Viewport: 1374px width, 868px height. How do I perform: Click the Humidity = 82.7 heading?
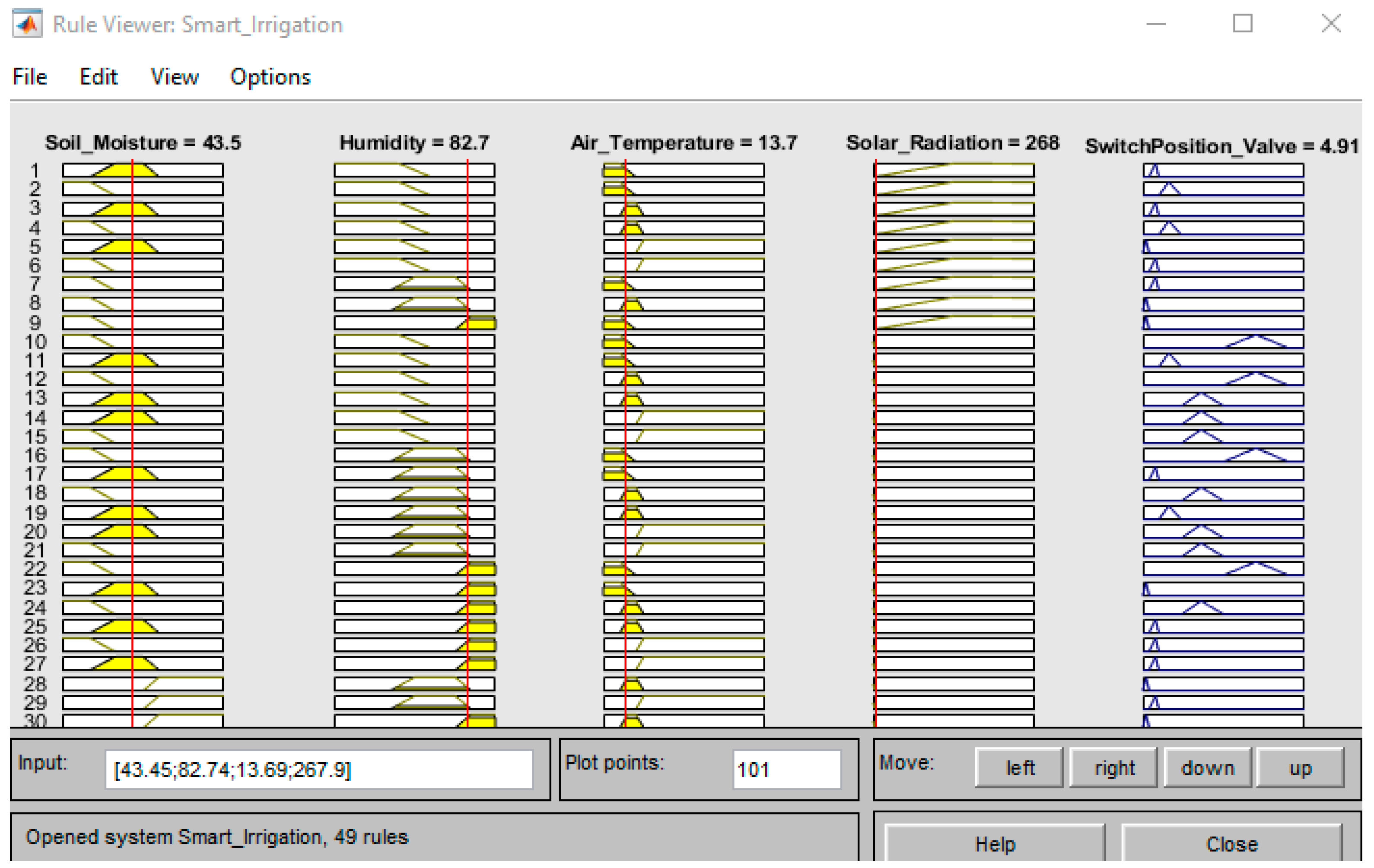click(x=414, y=142)
